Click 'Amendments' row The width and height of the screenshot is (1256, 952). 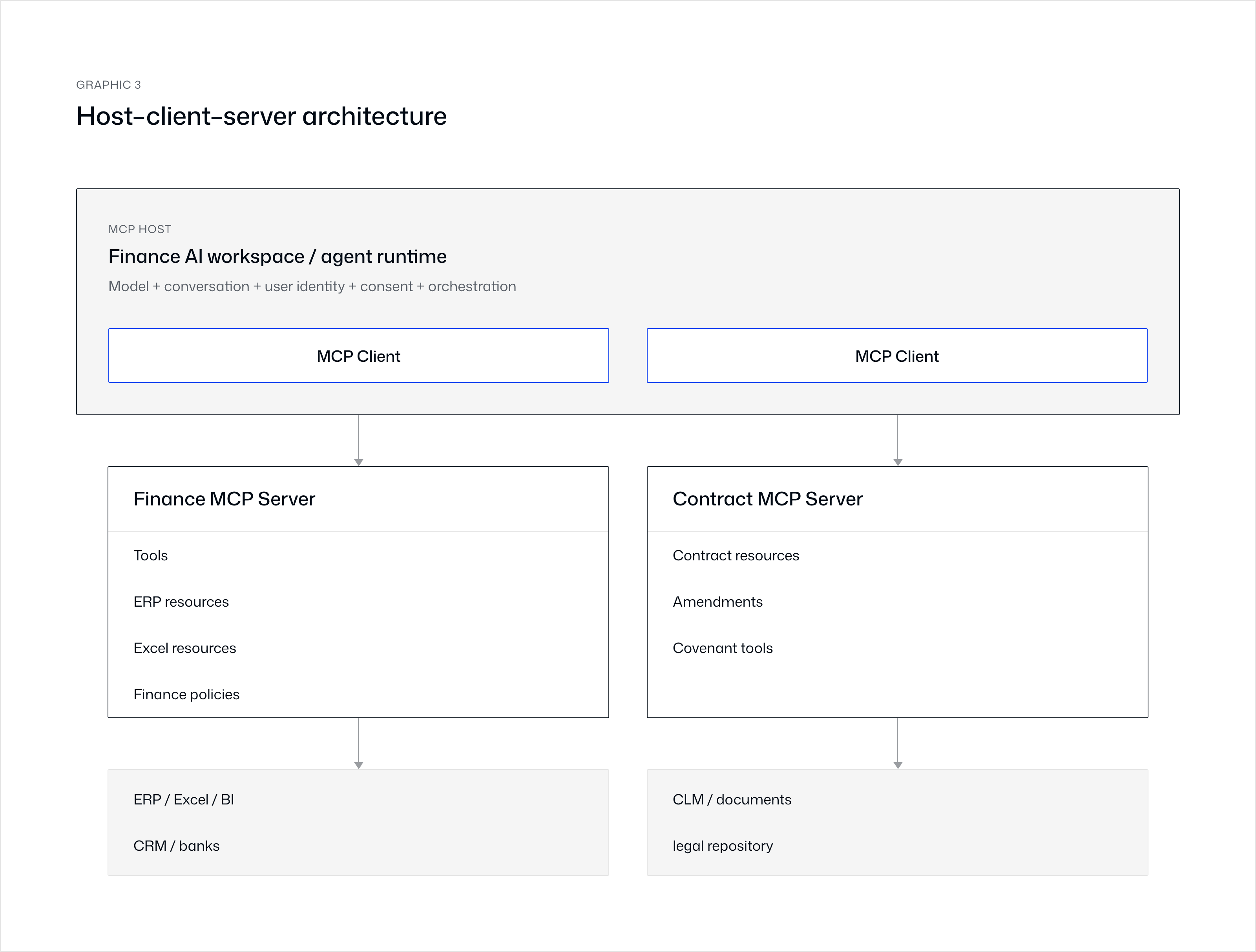[718, 602]
